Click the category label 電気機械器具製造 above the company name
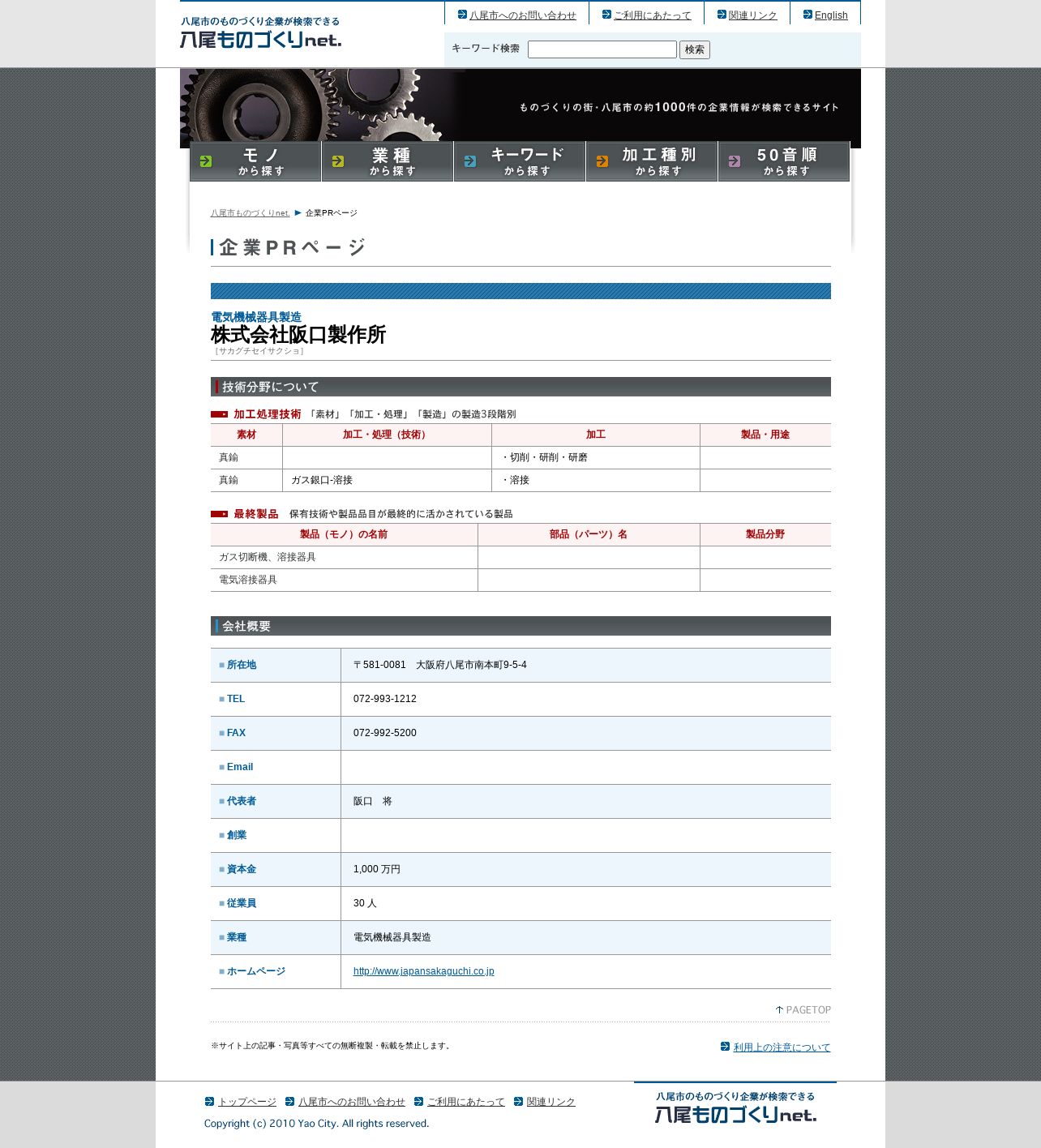 pyautogui.click(x=256, y=317)
